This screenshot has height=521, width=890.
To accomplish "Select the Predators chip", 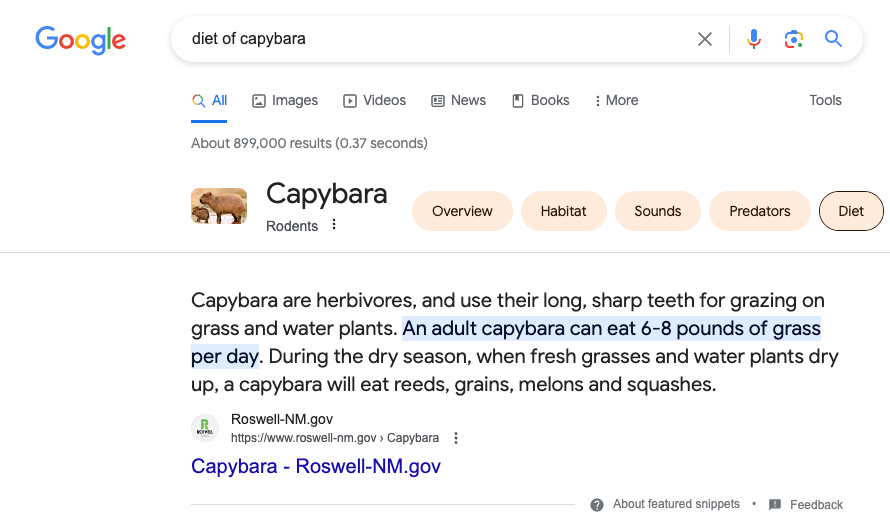I will (759, 211).
